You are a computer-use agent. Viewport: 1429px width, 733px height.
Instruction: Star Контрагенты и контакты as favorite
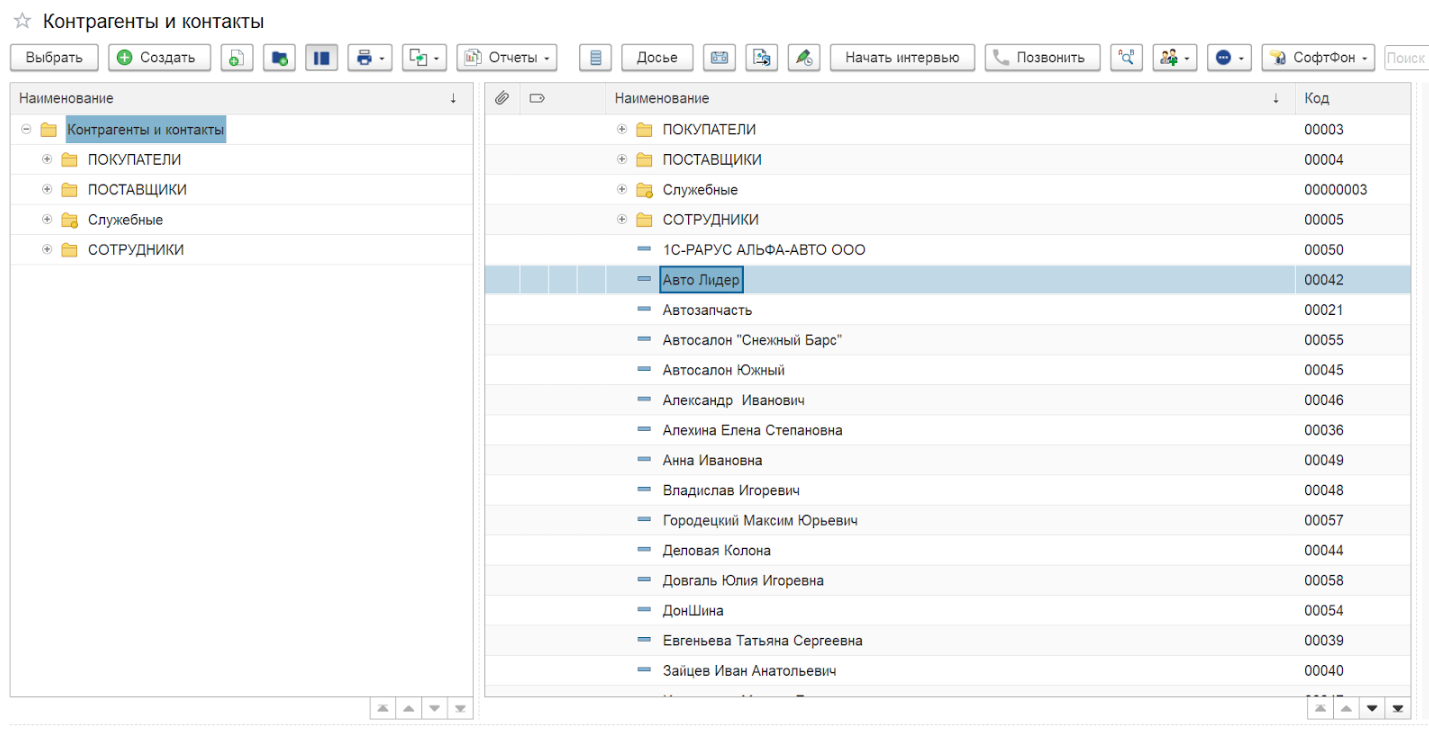[x=22, y=21]
